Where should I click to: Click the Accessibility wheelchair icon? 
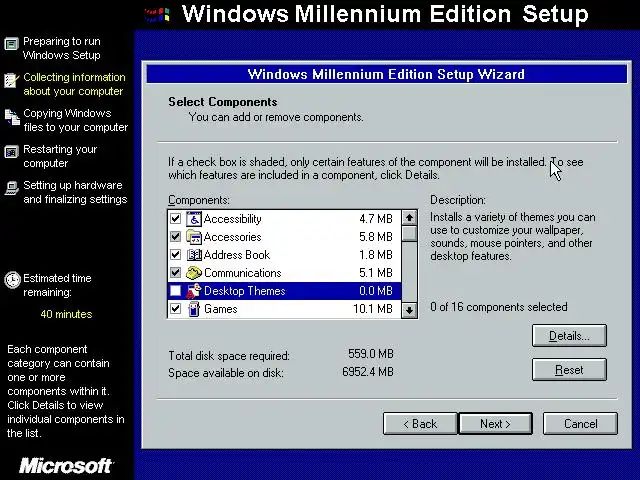coord(194,219)
